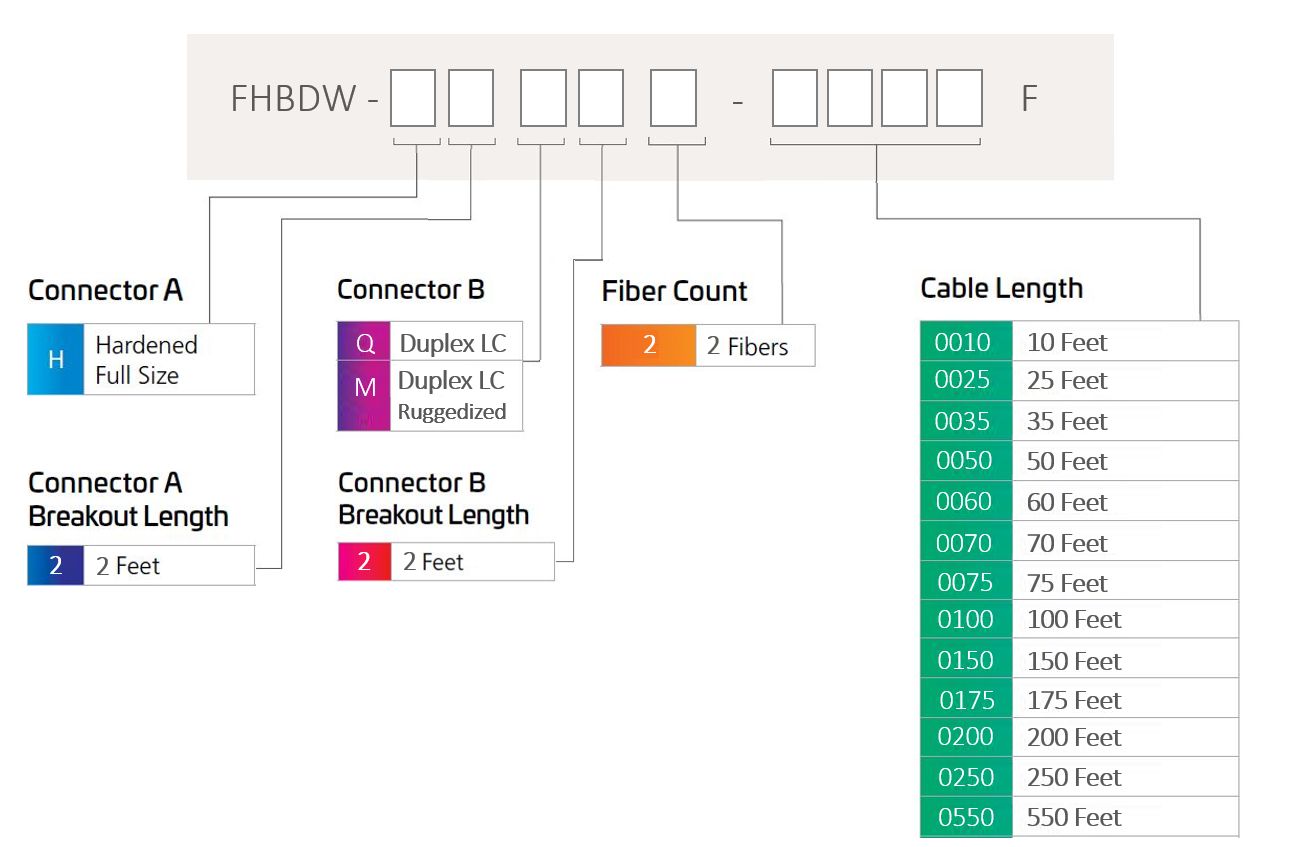The width and height of the screenshot is (1309, 847).
Task: Click the "2 Fibers" option label
Action: [748, 347]
